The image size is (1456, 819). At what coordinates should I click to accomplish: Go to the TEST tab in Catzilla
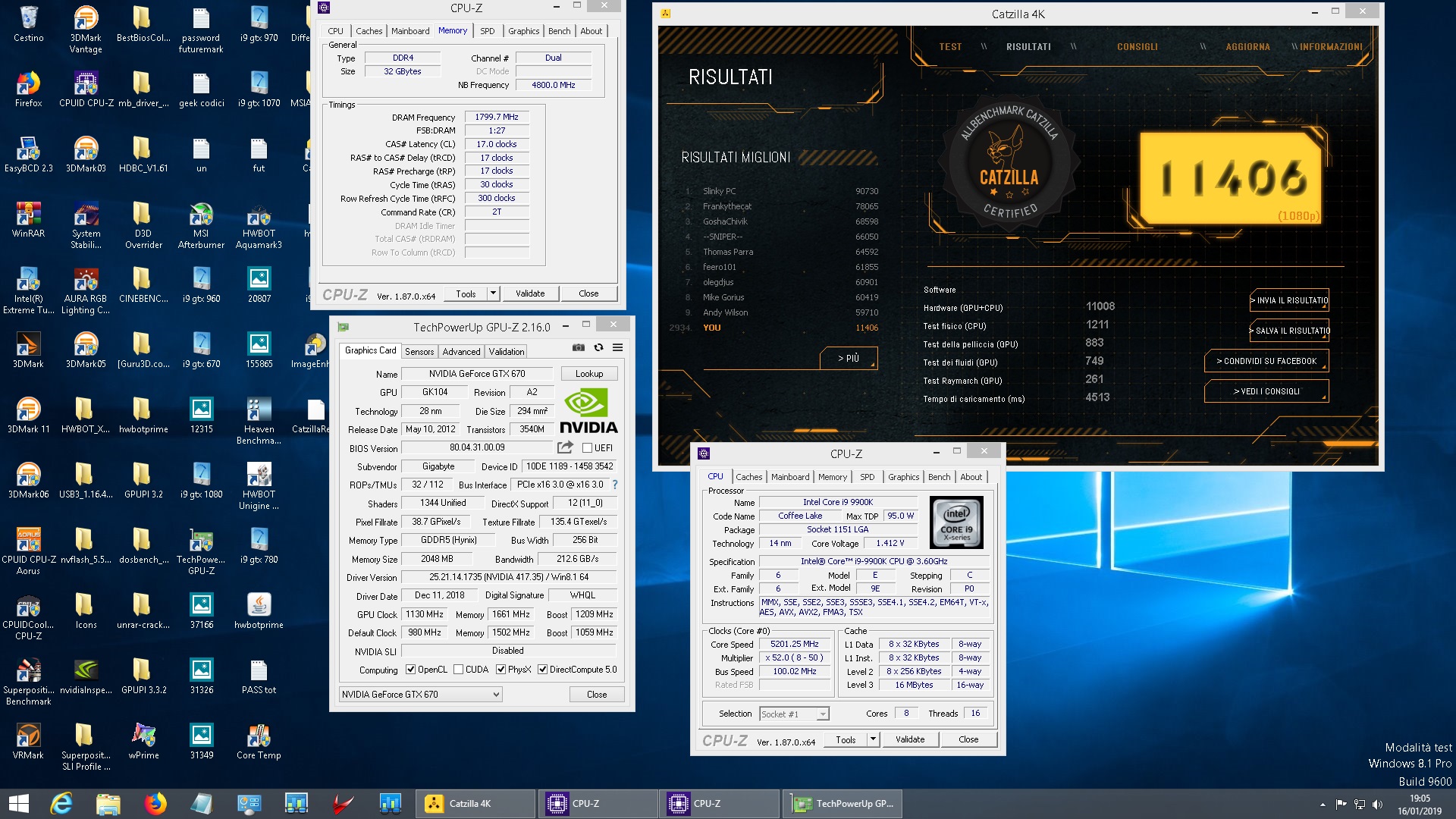(950, 47)
